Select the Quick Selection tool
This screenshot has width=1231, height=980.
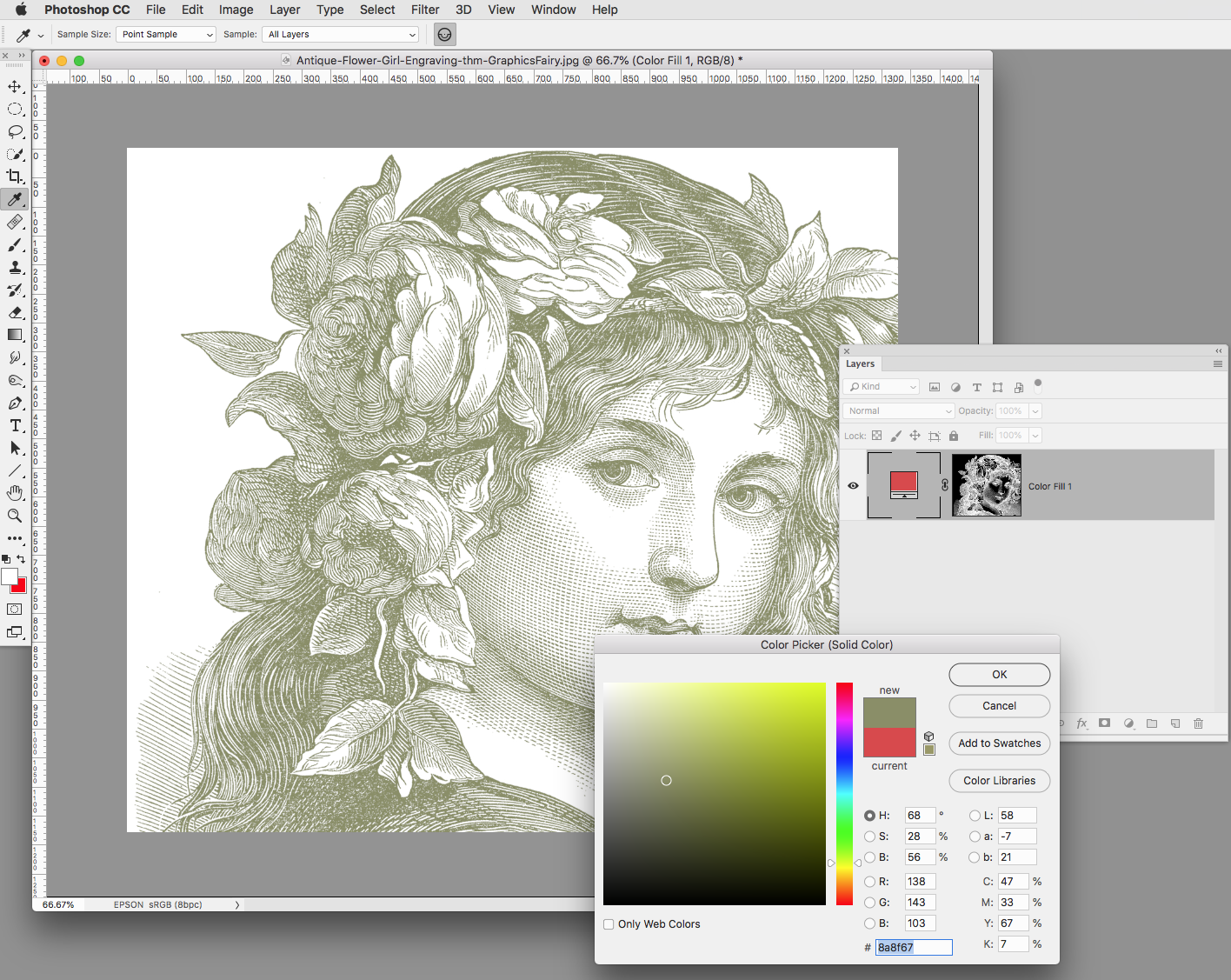(x=15, y=155)
